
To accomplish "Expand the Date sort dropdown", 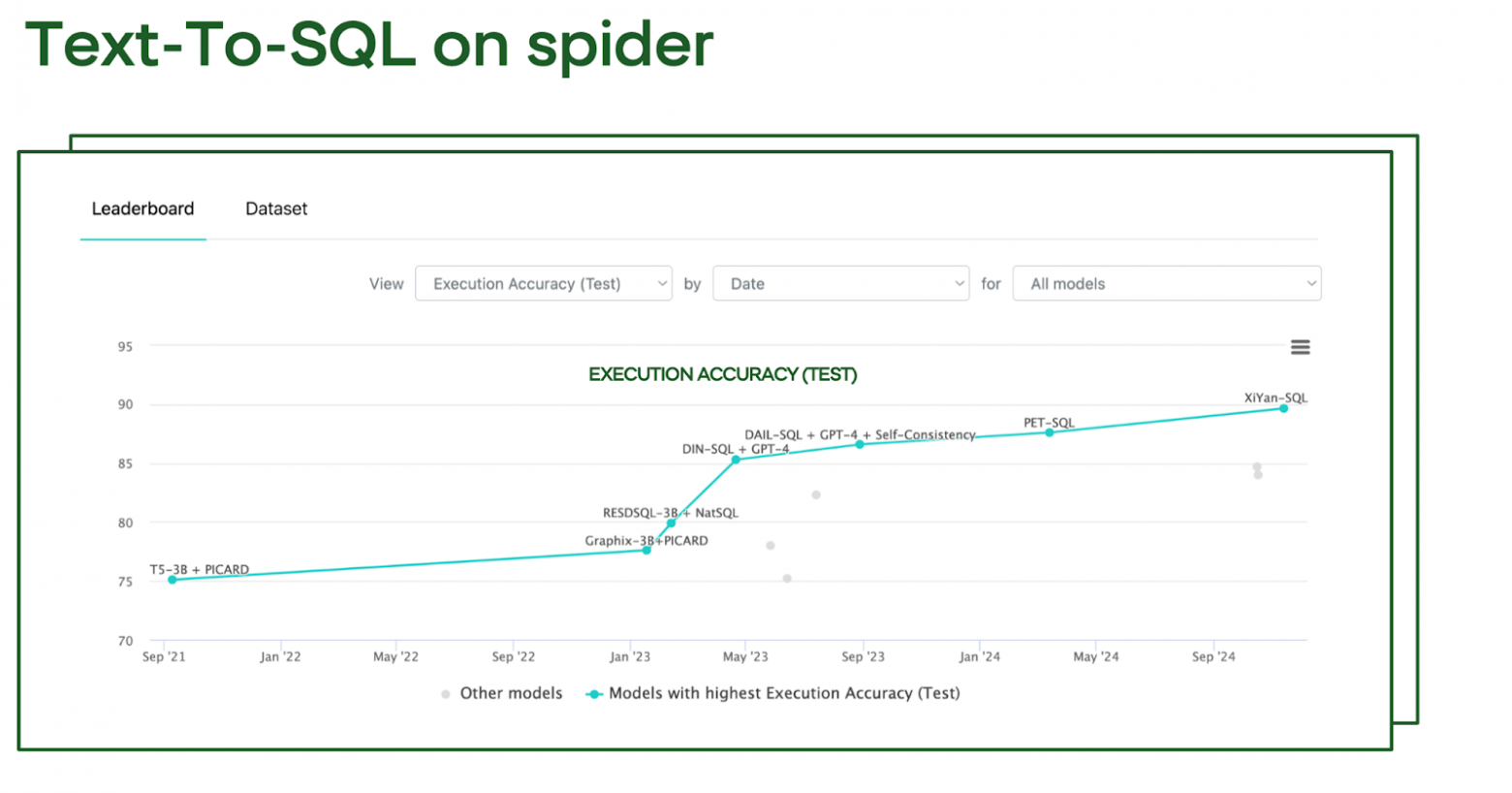I will [840, 283].
